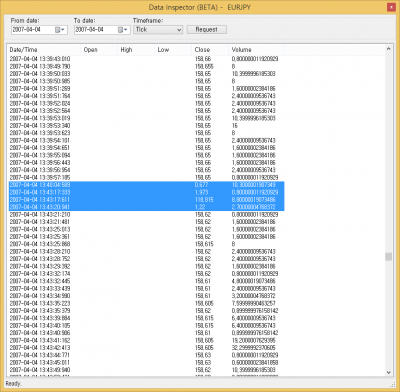400x392 pixels.
Task: Sort by the Date/Time column header
Action: tap(44, 50)
